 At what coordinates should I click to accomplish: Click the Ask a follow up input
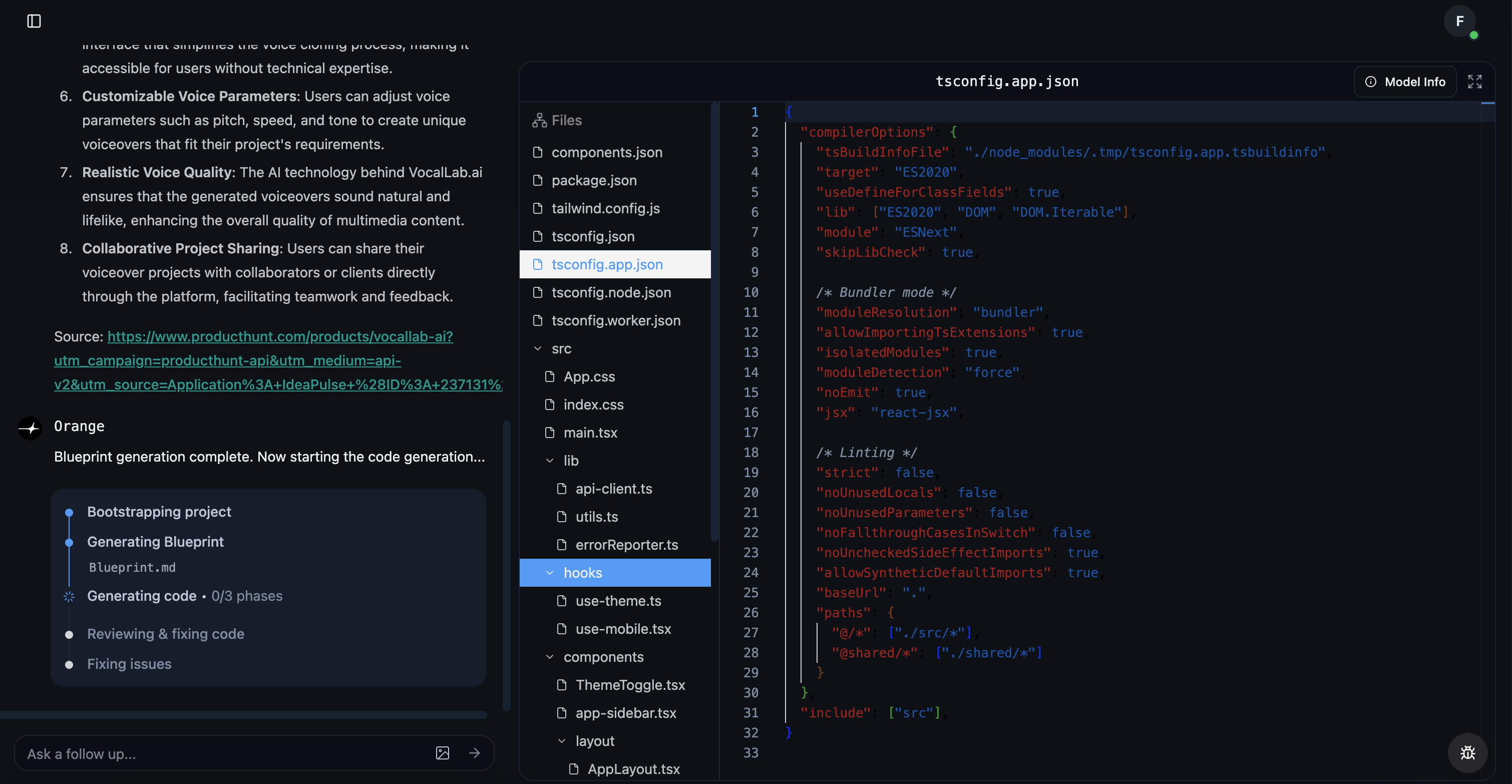[x=223, y=753]
